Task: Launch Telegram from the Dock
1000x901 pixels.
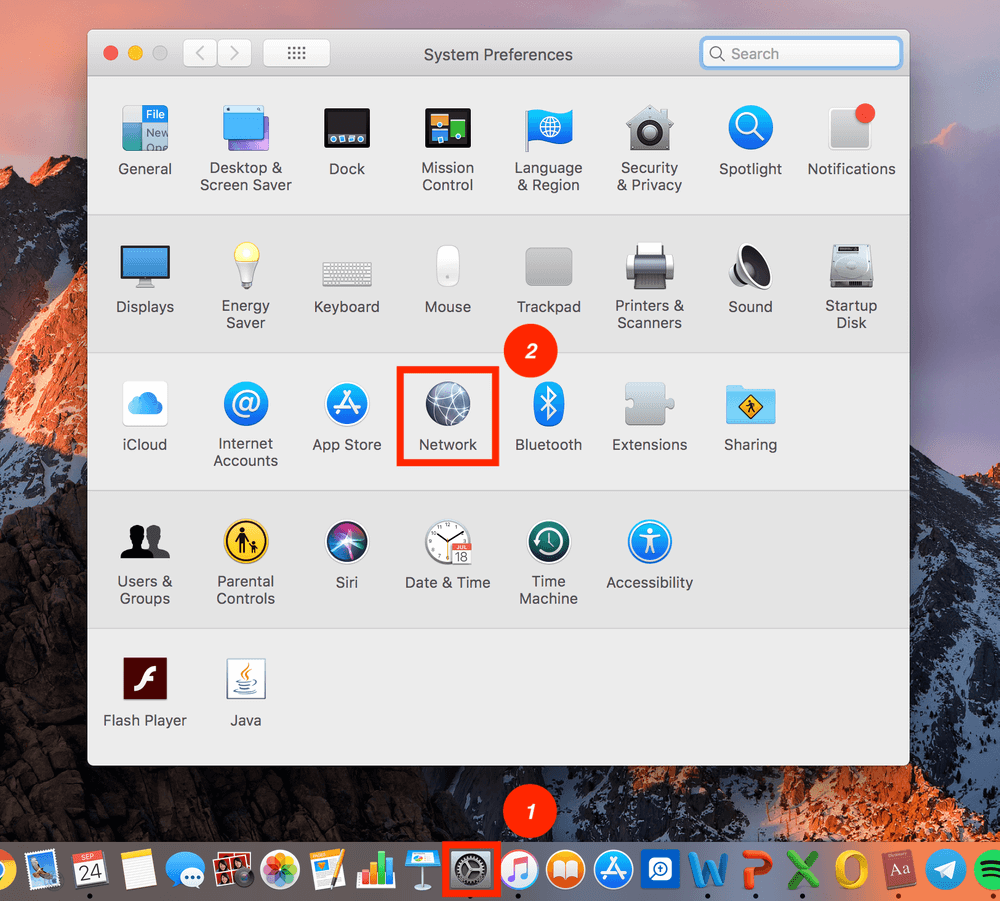Action: tap(945, 869)
